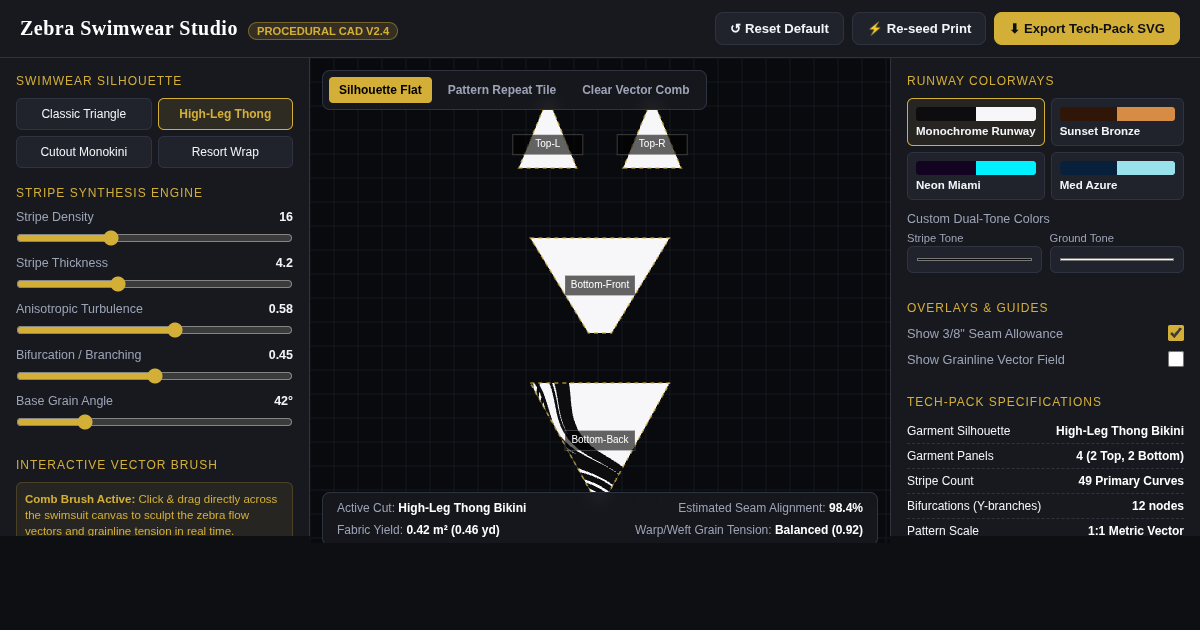
Task: Click the Top-L panel label
Action: [x=548, y=144]
